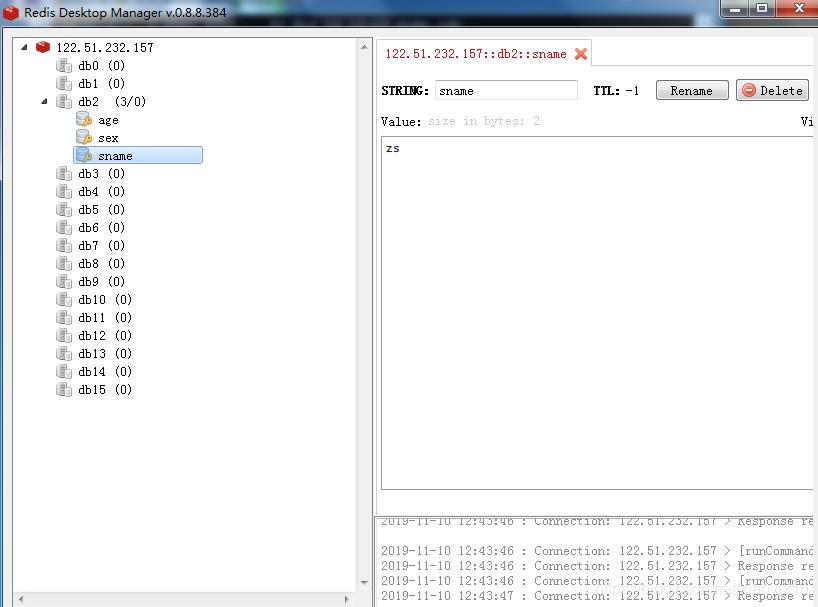The height and width of the screenshot is (607, 818).
Task: Click the database icon next to db13
Action: [64, 354]
